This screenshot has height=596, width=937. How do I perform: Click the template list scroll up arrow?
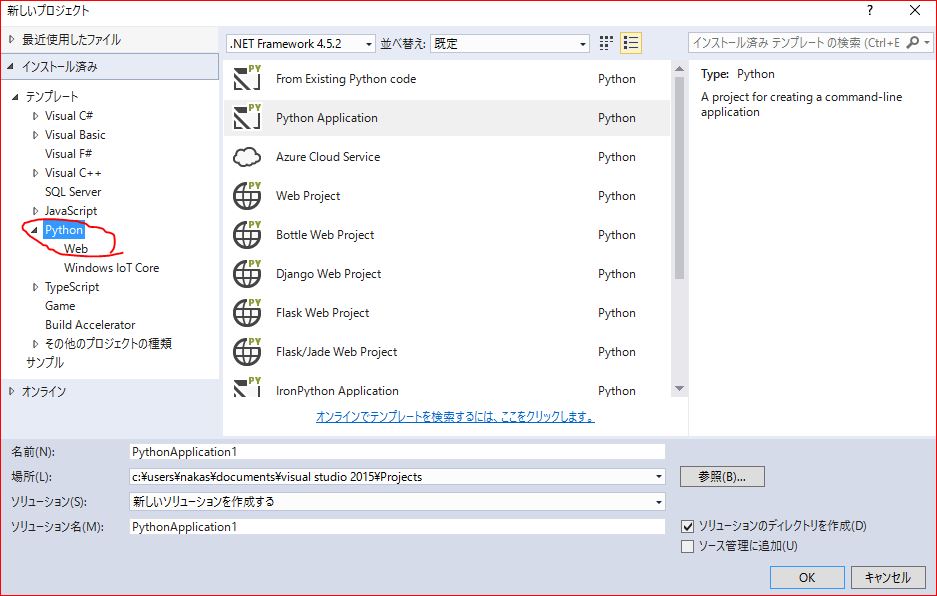point(679,69)
